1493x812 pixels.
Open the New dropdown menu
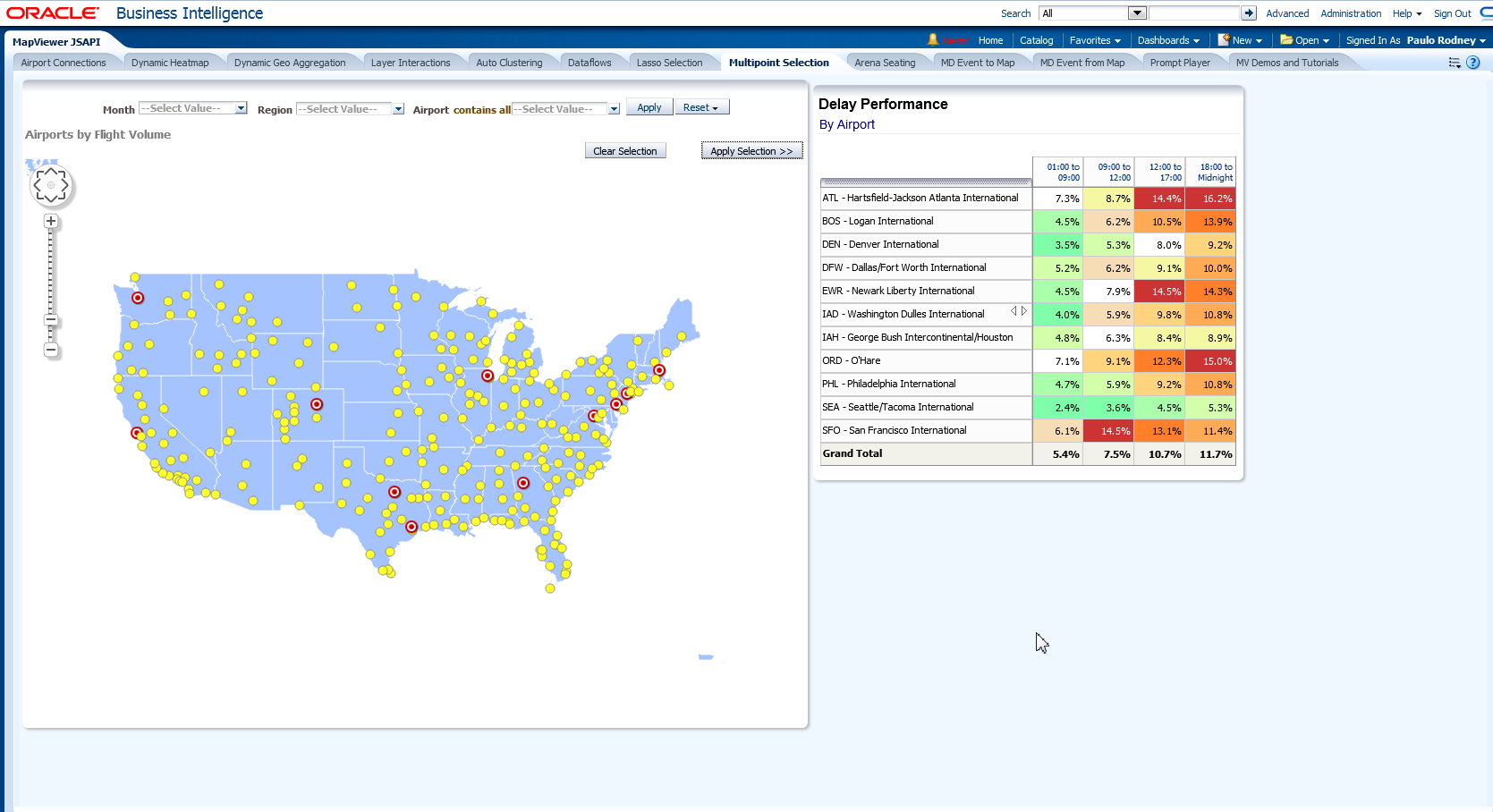tap(1241, 40)
